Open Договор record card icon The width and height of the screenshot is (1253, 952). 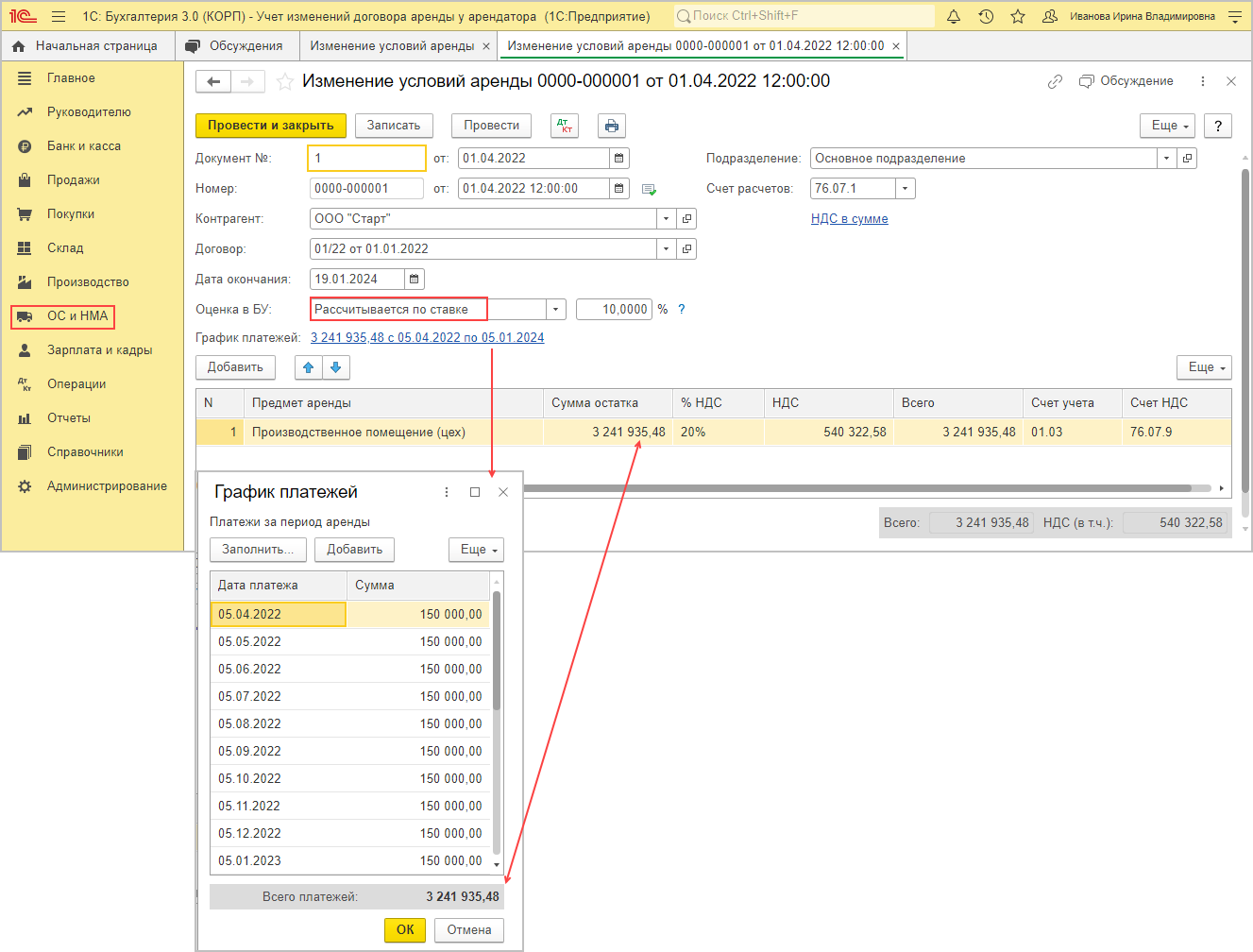point(686,249)
